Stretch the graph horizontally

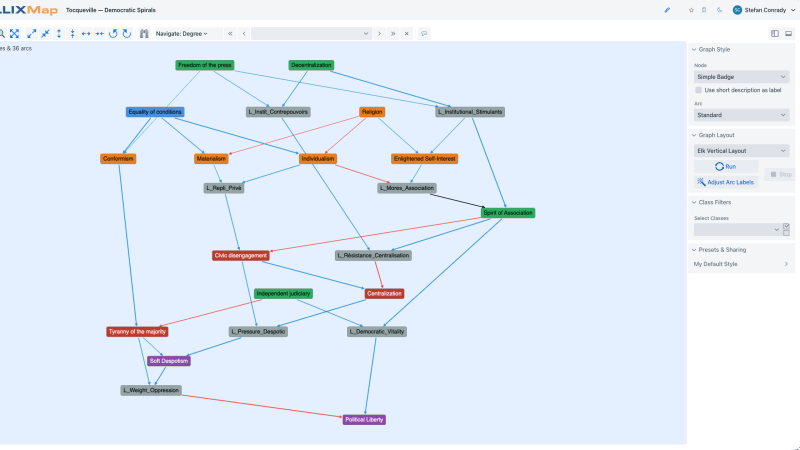point(86,34)
